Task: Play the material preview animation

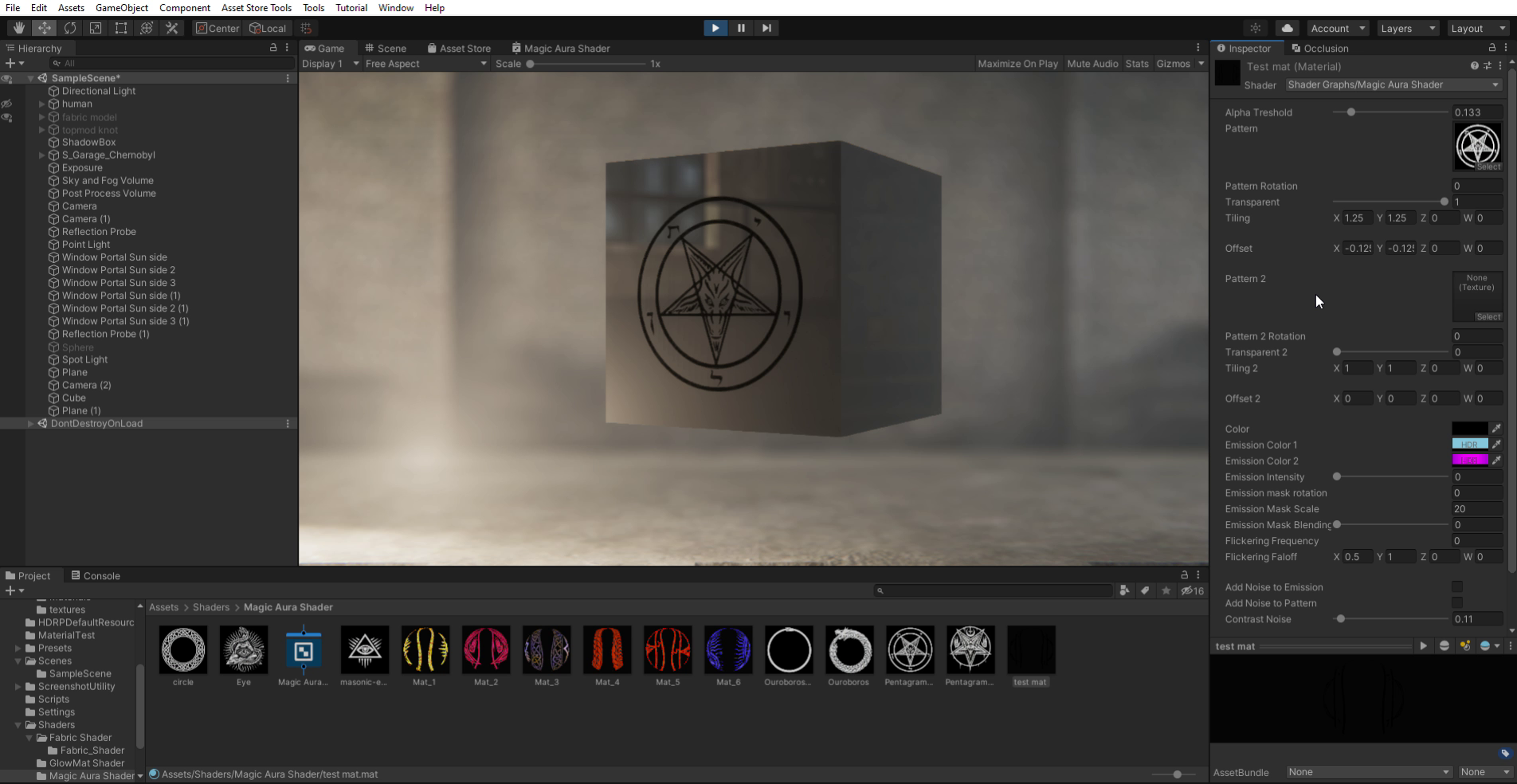Action: pos(1424,646)
